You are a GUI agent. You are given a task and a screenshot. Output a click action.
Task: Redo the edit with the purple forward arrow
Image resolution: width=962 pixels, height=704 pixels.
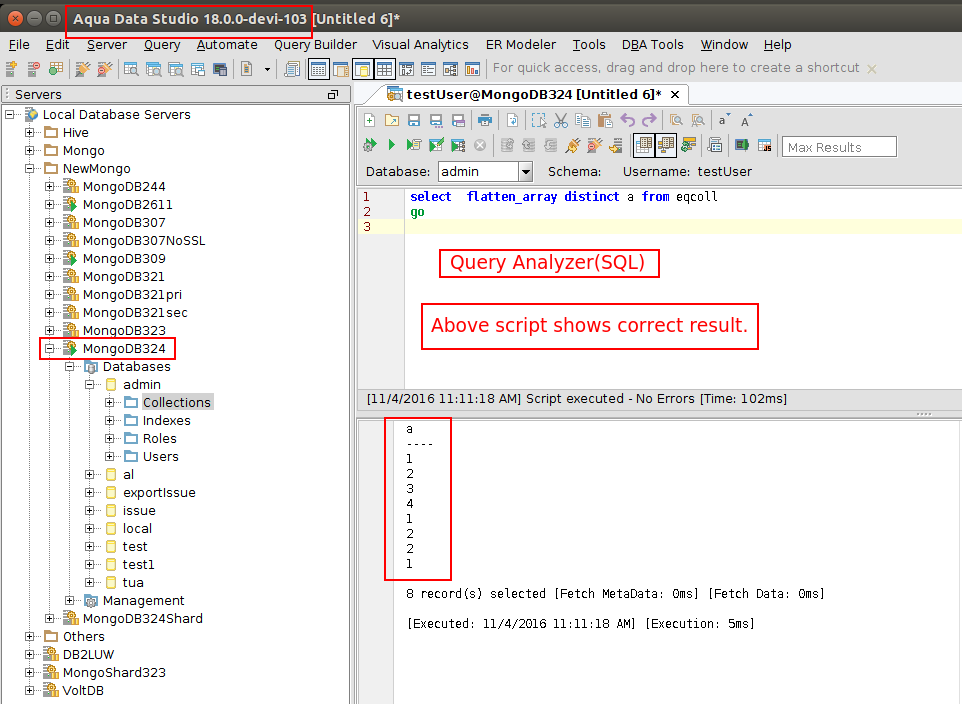point(649,120)
